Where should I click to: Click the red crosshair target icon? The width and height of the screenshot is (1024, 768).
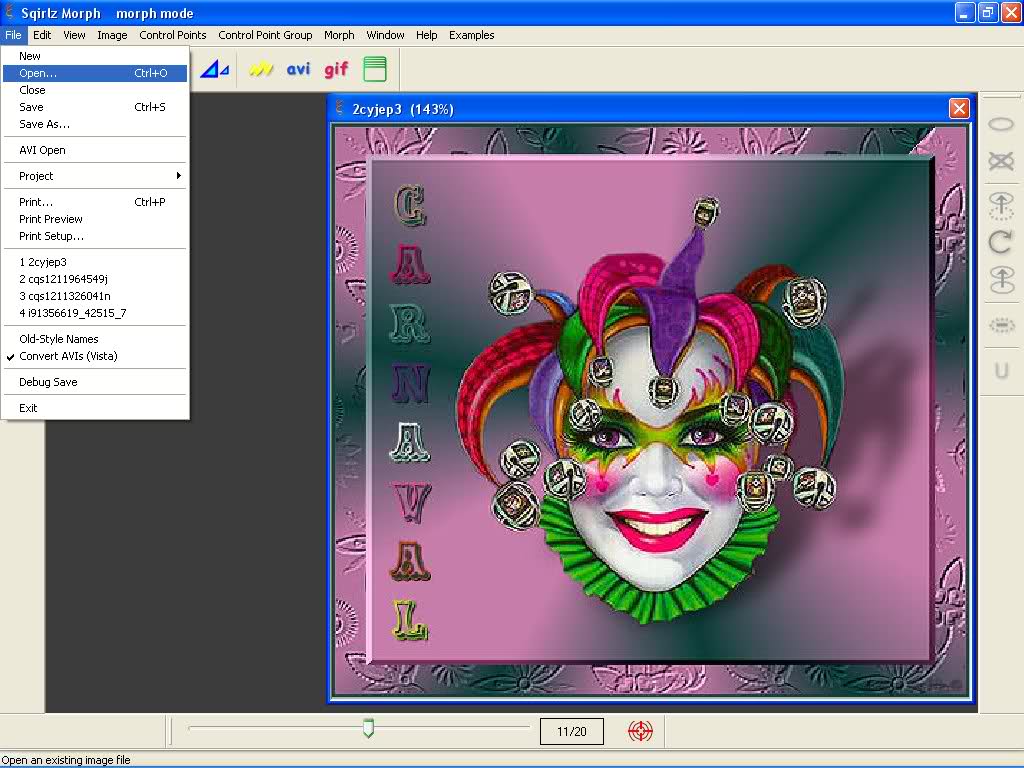[x=640, y=731]
